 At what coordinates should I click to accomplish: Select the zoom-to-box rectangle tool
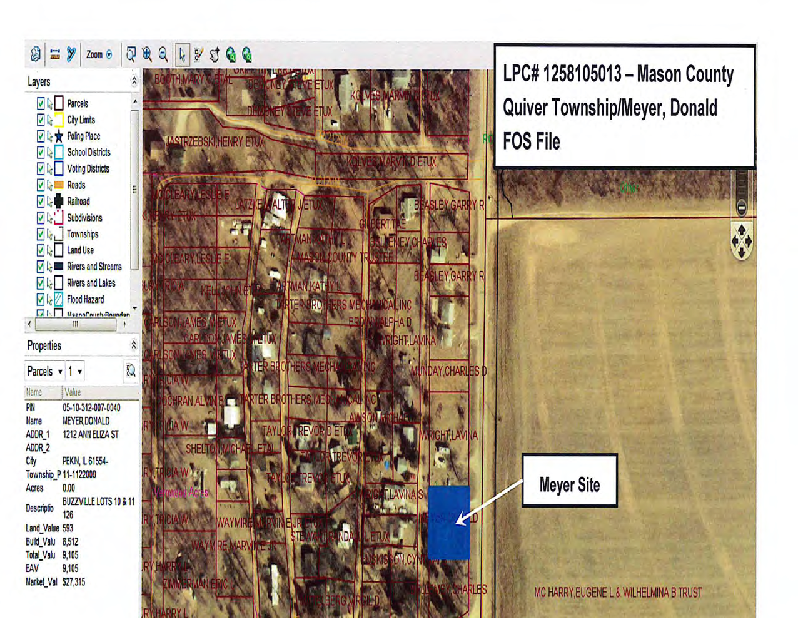pyautogui.click(x=131, y=54)
